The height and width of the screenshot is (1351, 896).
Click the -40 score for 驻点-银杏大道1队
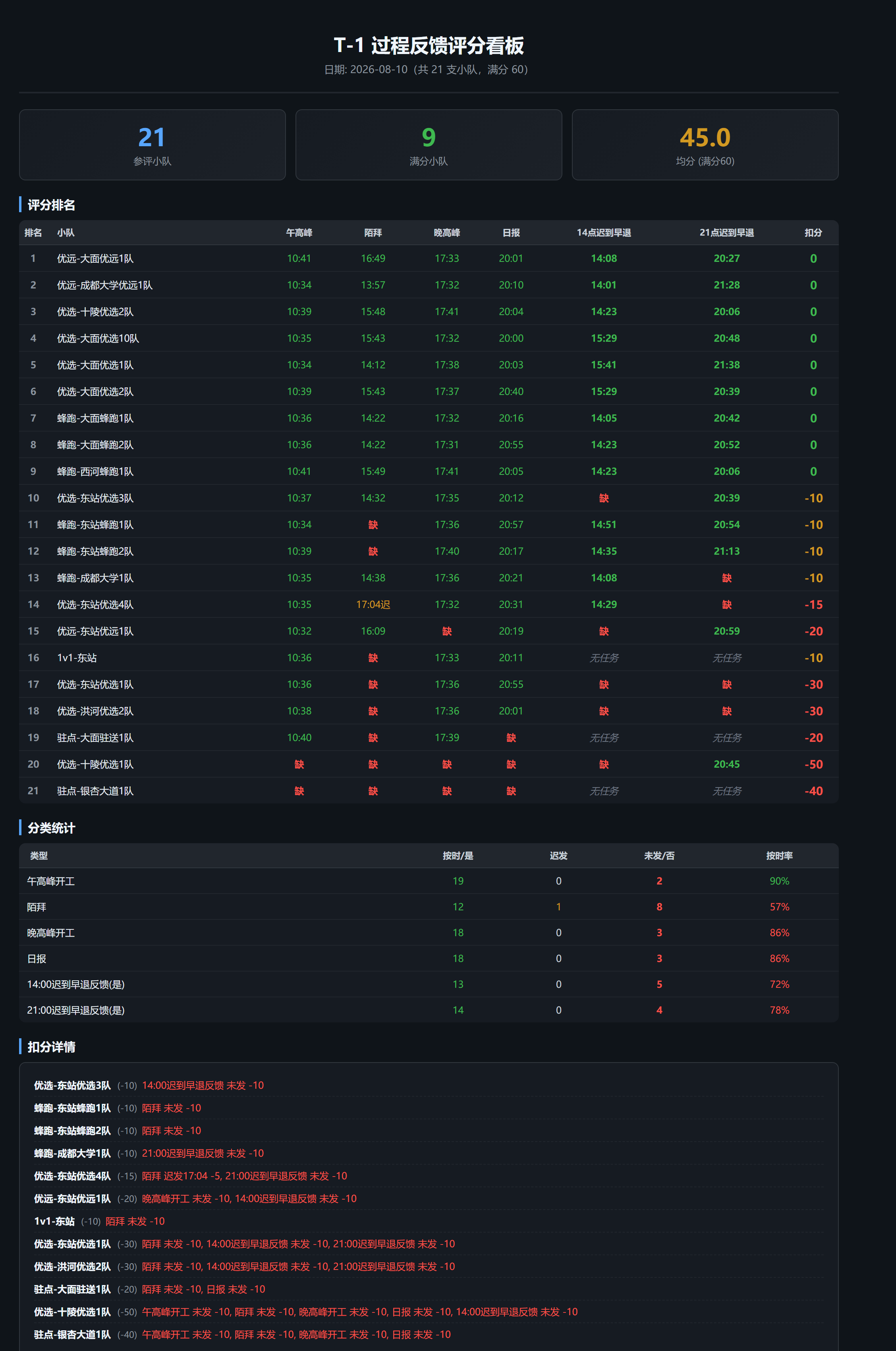(813, 791)
